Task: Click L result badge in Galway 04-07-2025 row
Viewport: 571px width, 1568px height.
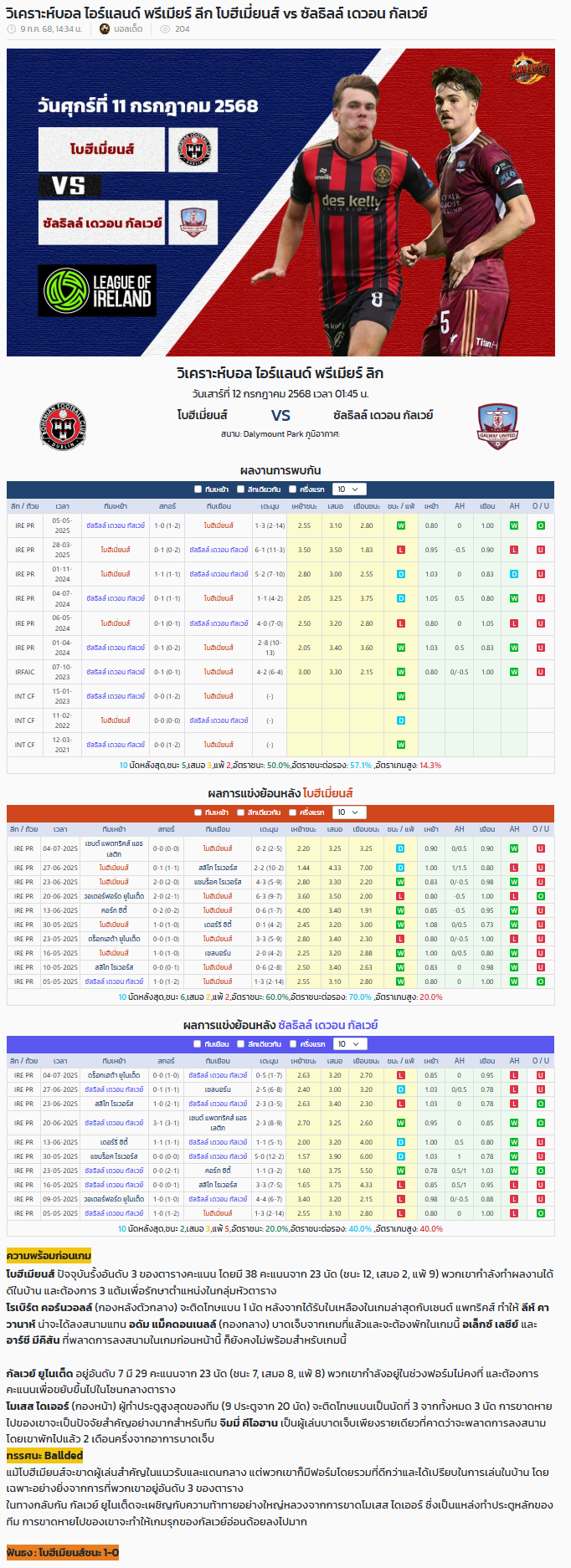Action: click(401, 1075)
